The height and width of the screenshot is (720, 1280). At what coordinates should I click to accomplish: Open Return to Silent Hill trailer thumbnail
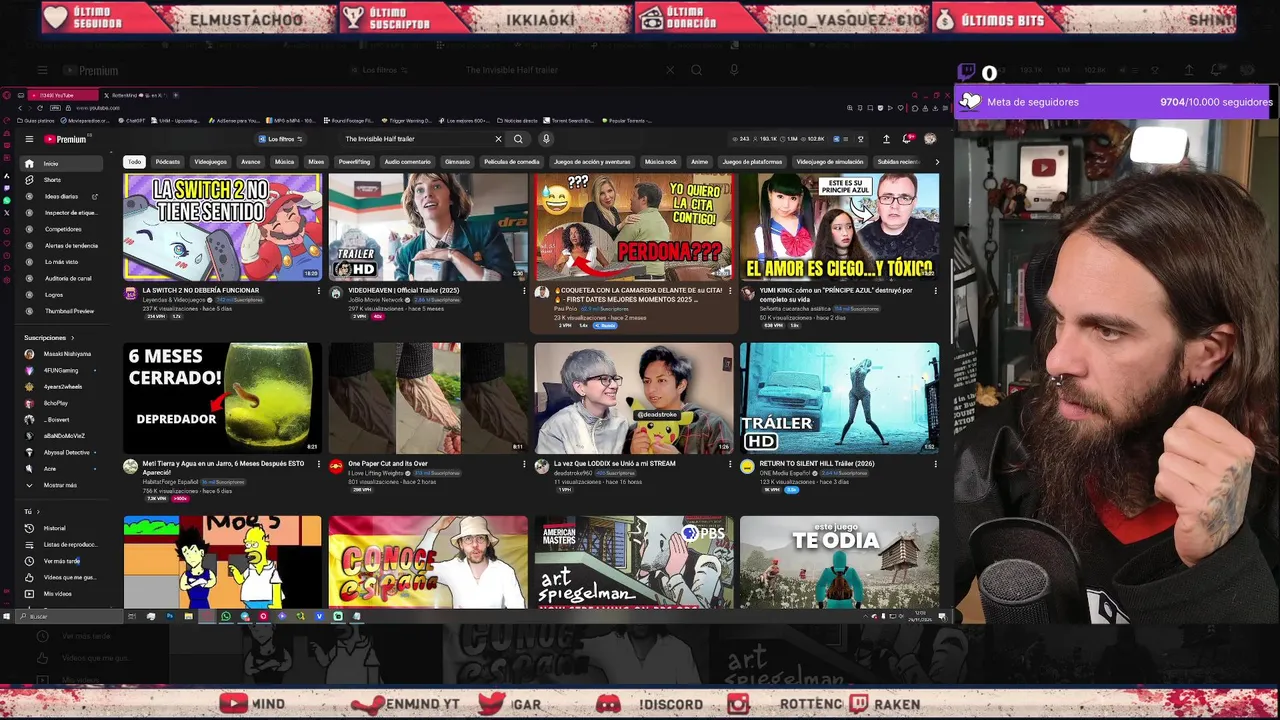coord(839,398)
